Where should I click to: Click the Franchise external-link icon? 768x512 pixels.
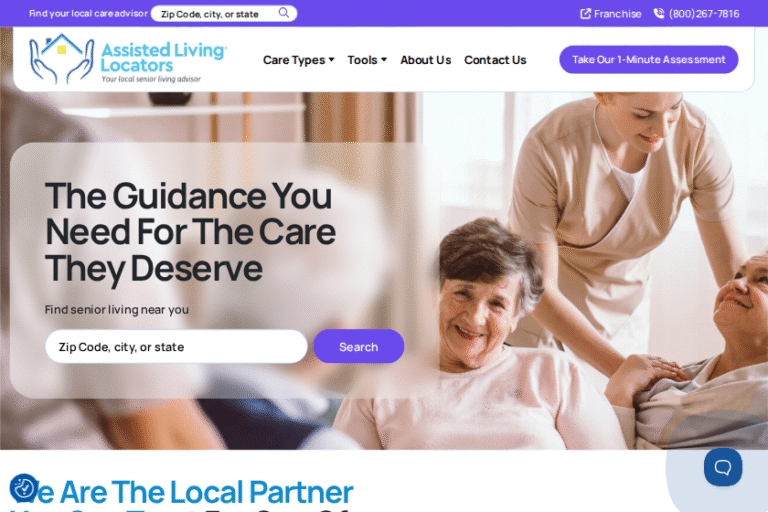click(585, 14)
